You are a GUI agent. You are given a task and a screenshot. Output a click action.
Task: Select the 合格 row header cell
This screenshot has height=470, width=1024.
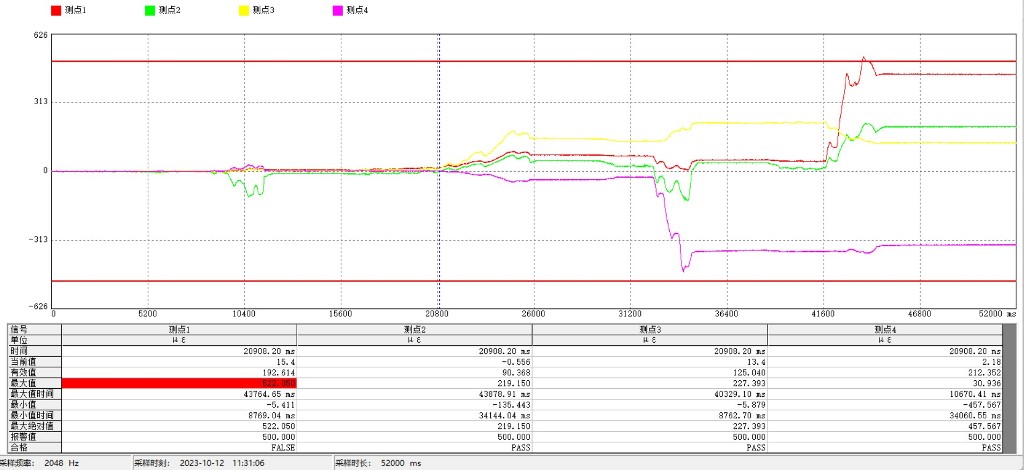click(x=34, y=448)
